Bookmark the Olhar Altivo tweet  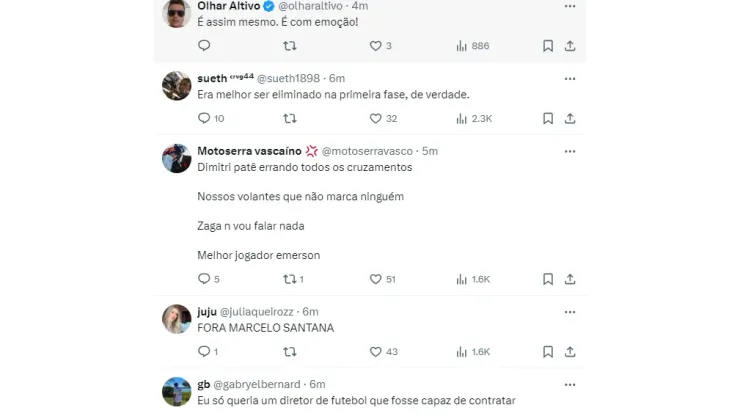(547, 46)
